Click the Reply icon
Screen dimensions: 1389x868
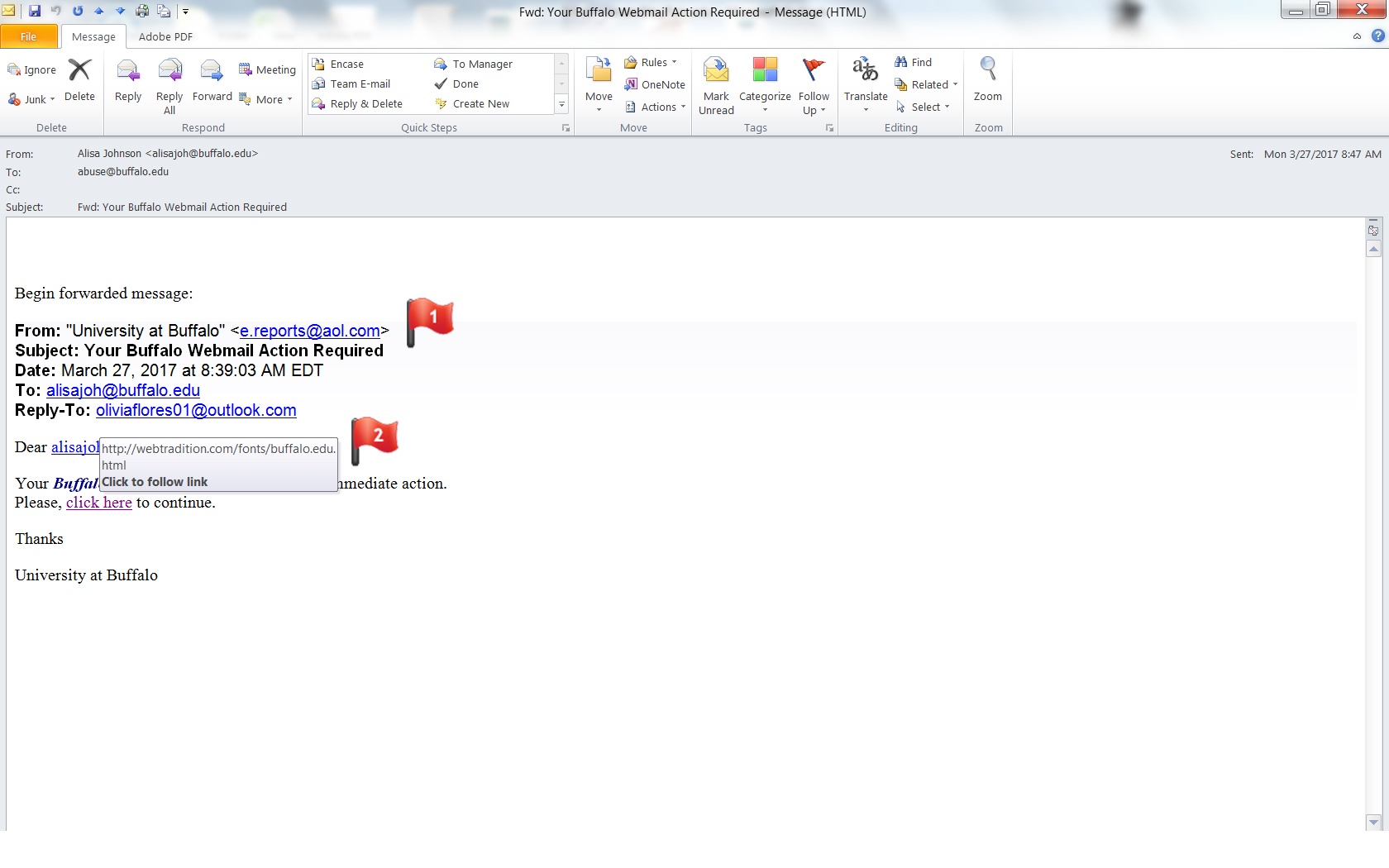pos(128,79)
